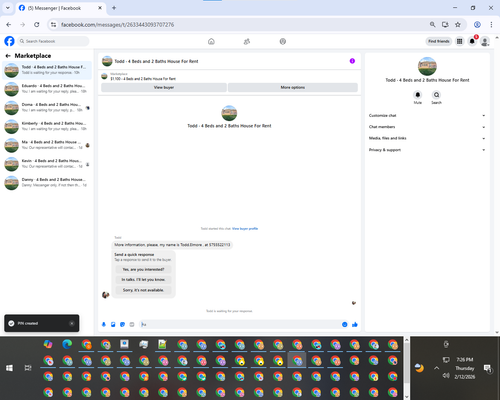Show hidden system tray icons chevron

coord(436,368)
